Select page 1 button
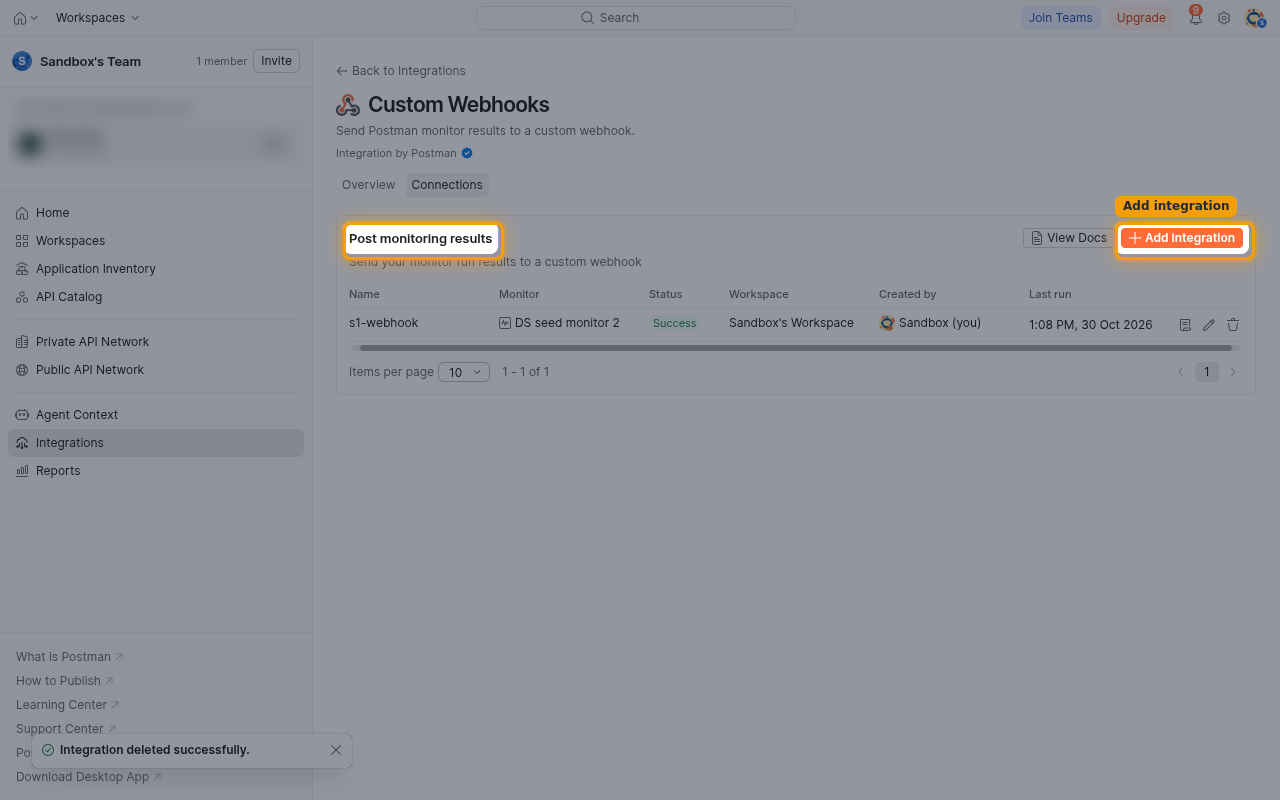The height and width of the screenshot is (800, 1280). 1207,372
